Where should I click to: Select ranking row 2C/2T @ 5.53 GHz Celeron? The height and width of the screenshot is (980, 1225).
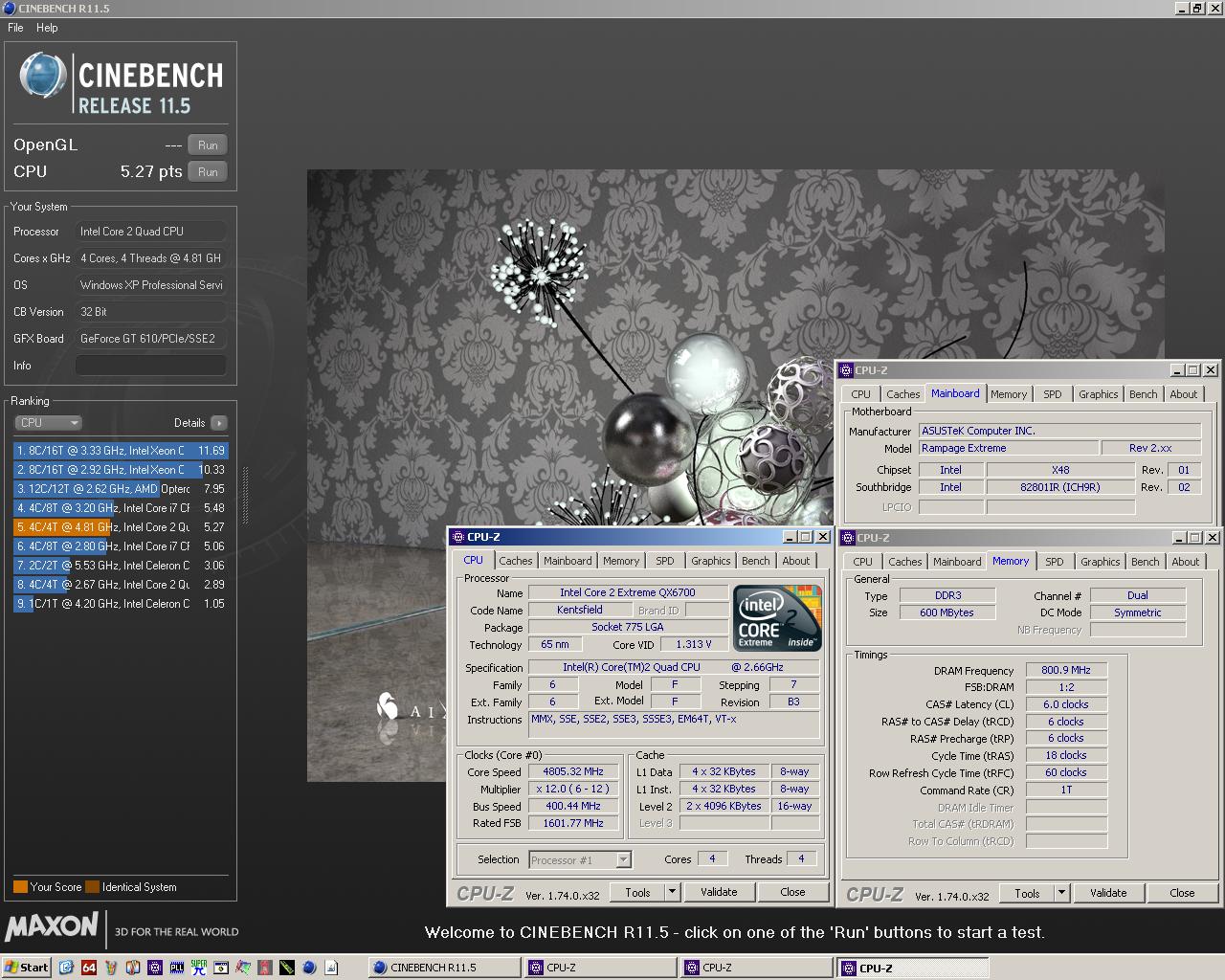click(121, 566)
